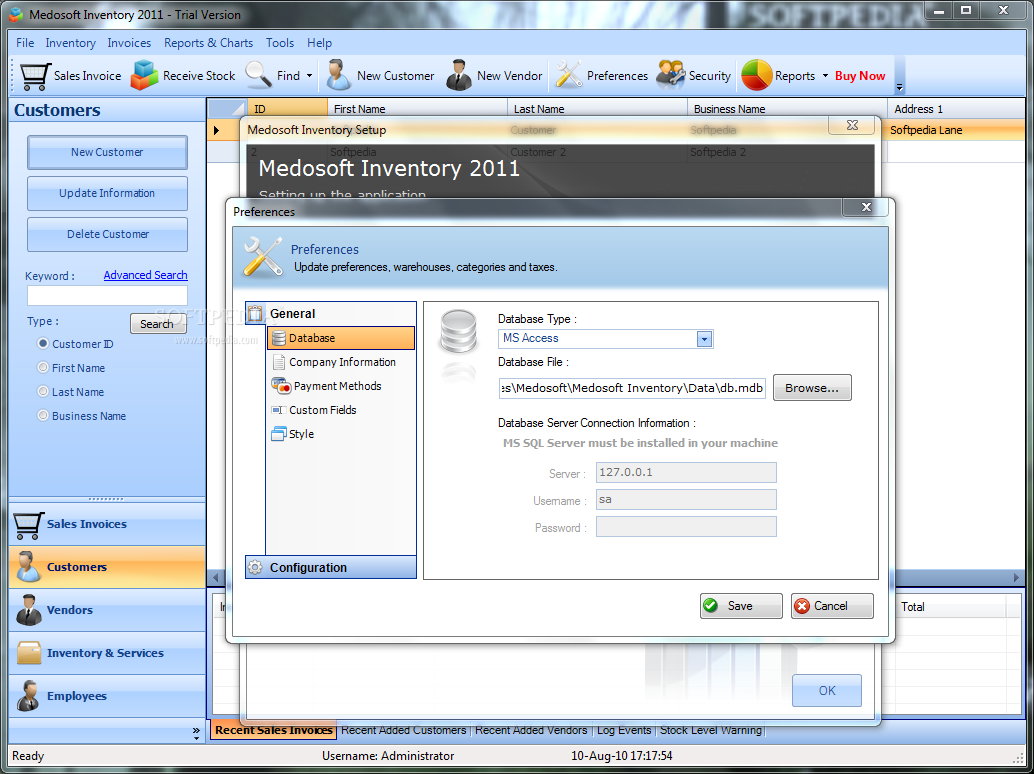1034x774 pixels.
Task: Click the database cylinder icon in Preferences
Action: coord(458,331)
